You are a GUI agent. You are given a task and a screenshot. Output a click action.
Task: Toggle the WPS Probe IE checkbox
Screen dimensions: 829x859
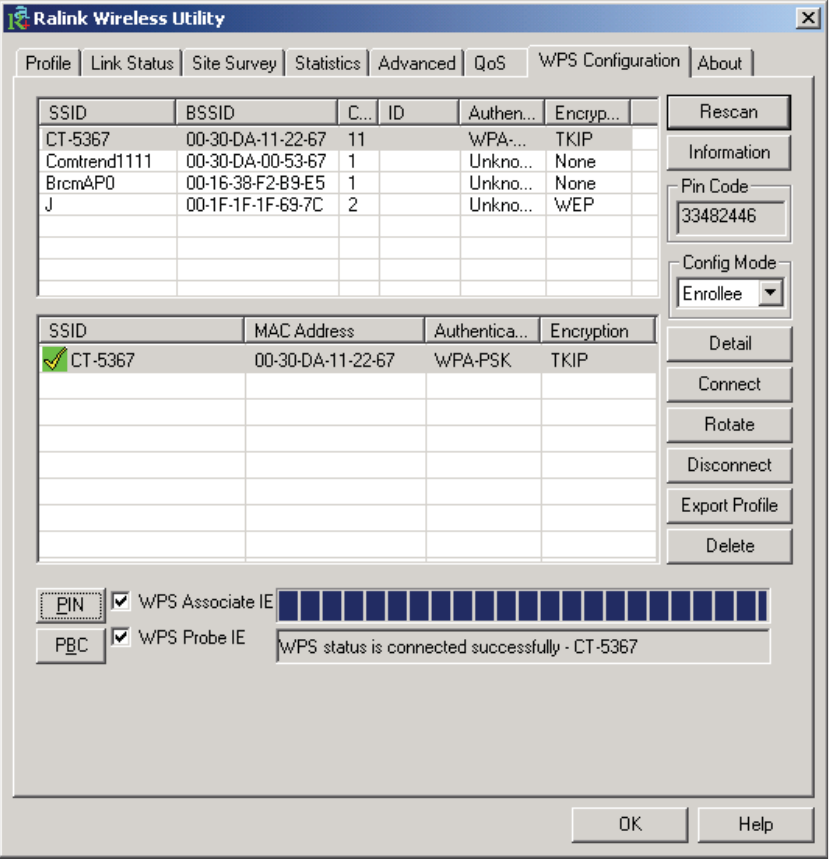pos(121,637)
